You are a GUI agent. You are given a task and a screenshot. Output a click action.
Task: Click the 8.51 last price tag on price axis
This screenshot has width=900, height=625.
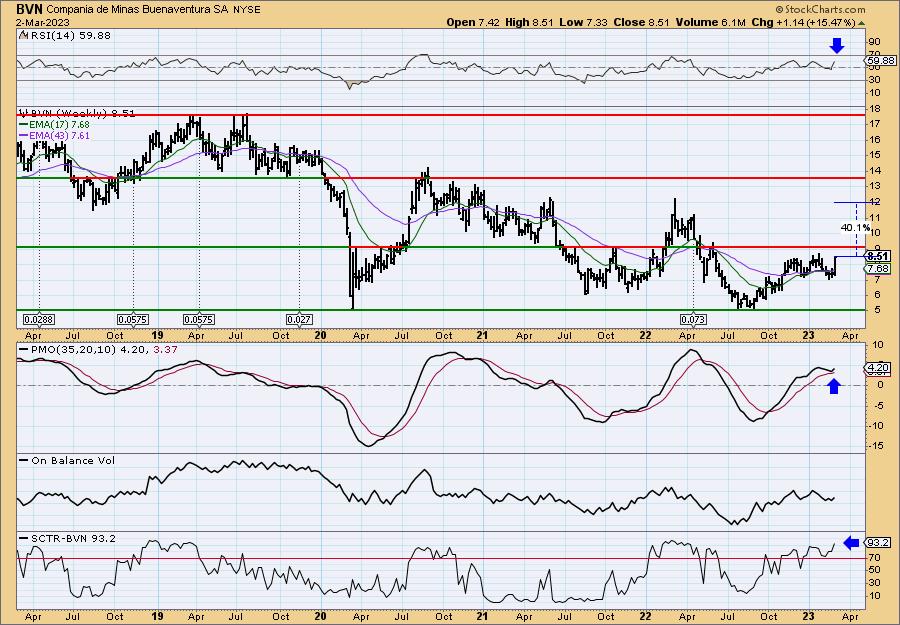click(879, 256)
